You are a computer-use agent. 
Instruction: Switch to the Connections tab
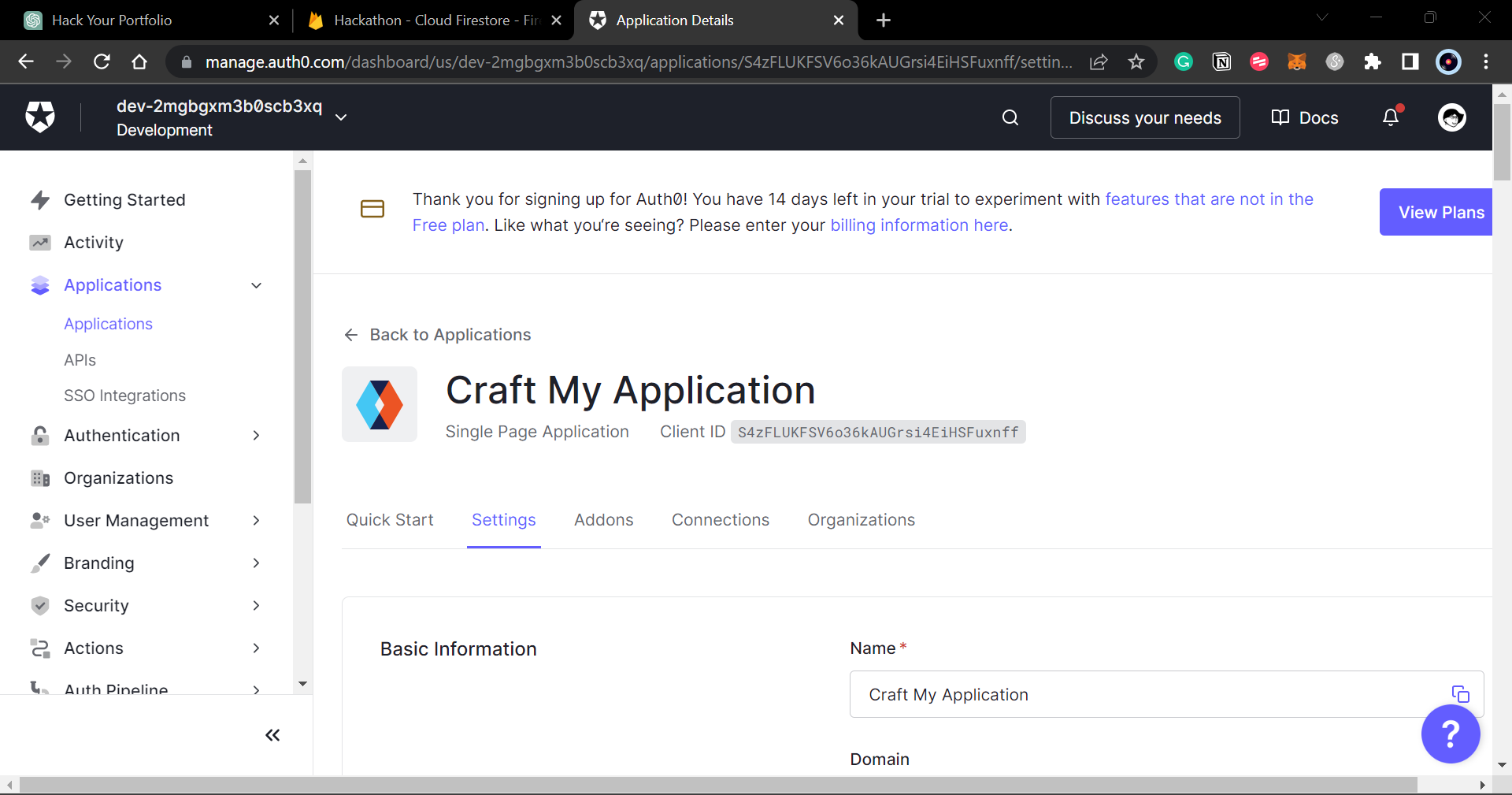[720, 520]
